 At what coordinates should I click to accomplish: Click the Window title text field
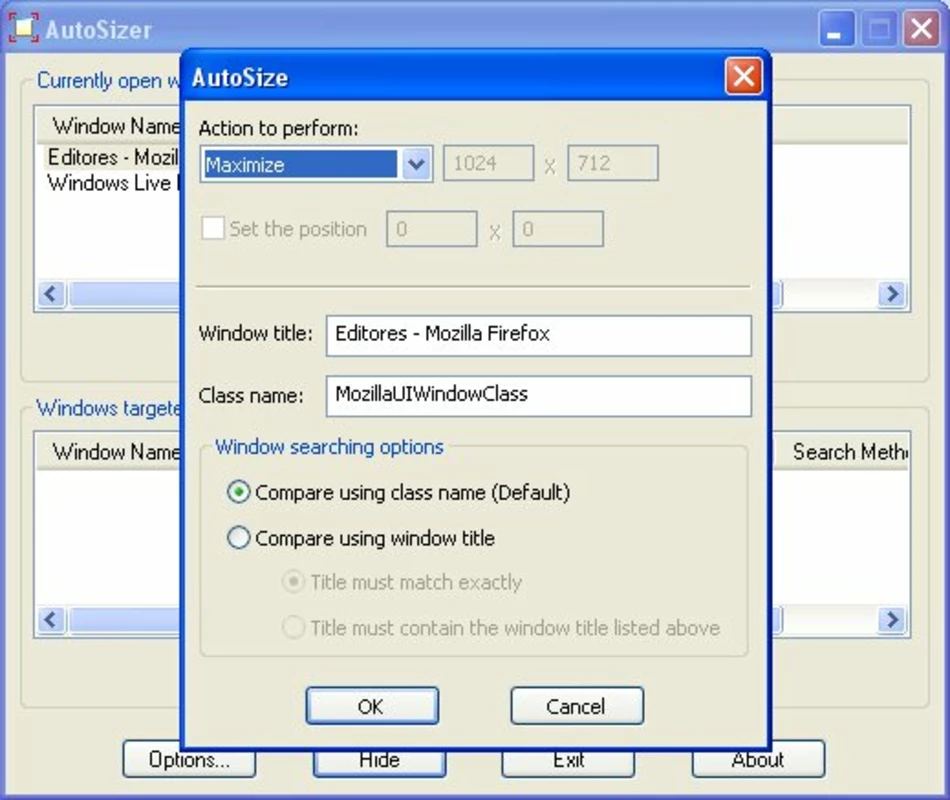pos(539,335)
